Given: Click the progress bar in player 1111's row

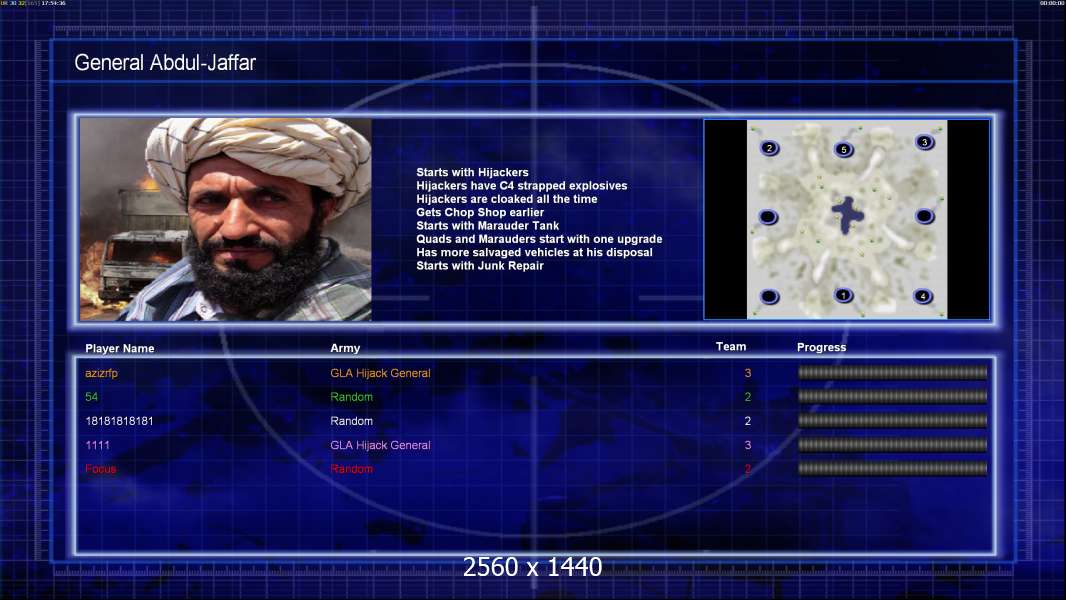Looking at the screenshot, I should [893, 444].
